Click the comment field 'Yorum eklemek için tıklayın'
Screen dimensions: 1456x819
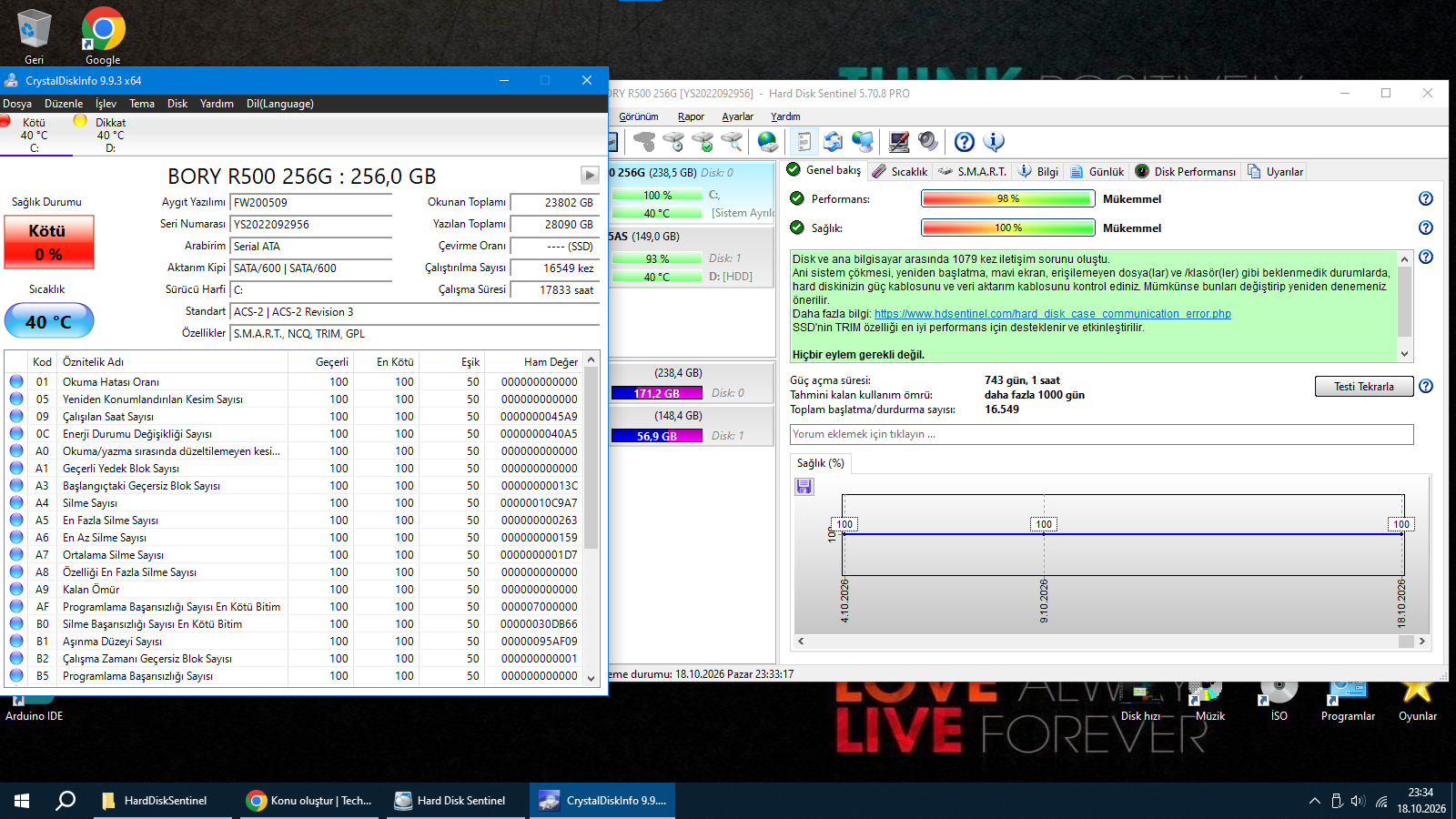(x=1101, y=434)
